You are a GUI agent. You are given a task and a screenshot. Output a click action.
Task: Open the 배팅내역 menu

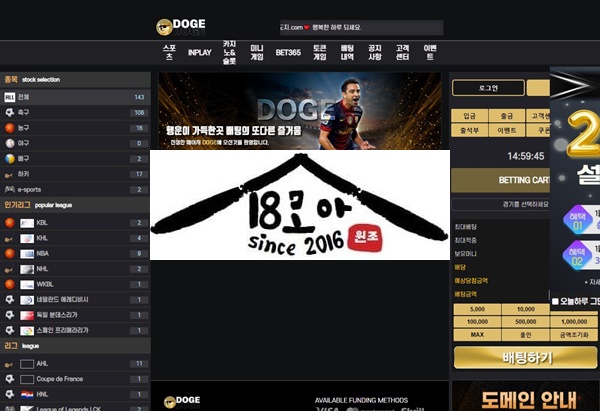tap(347, 52)
